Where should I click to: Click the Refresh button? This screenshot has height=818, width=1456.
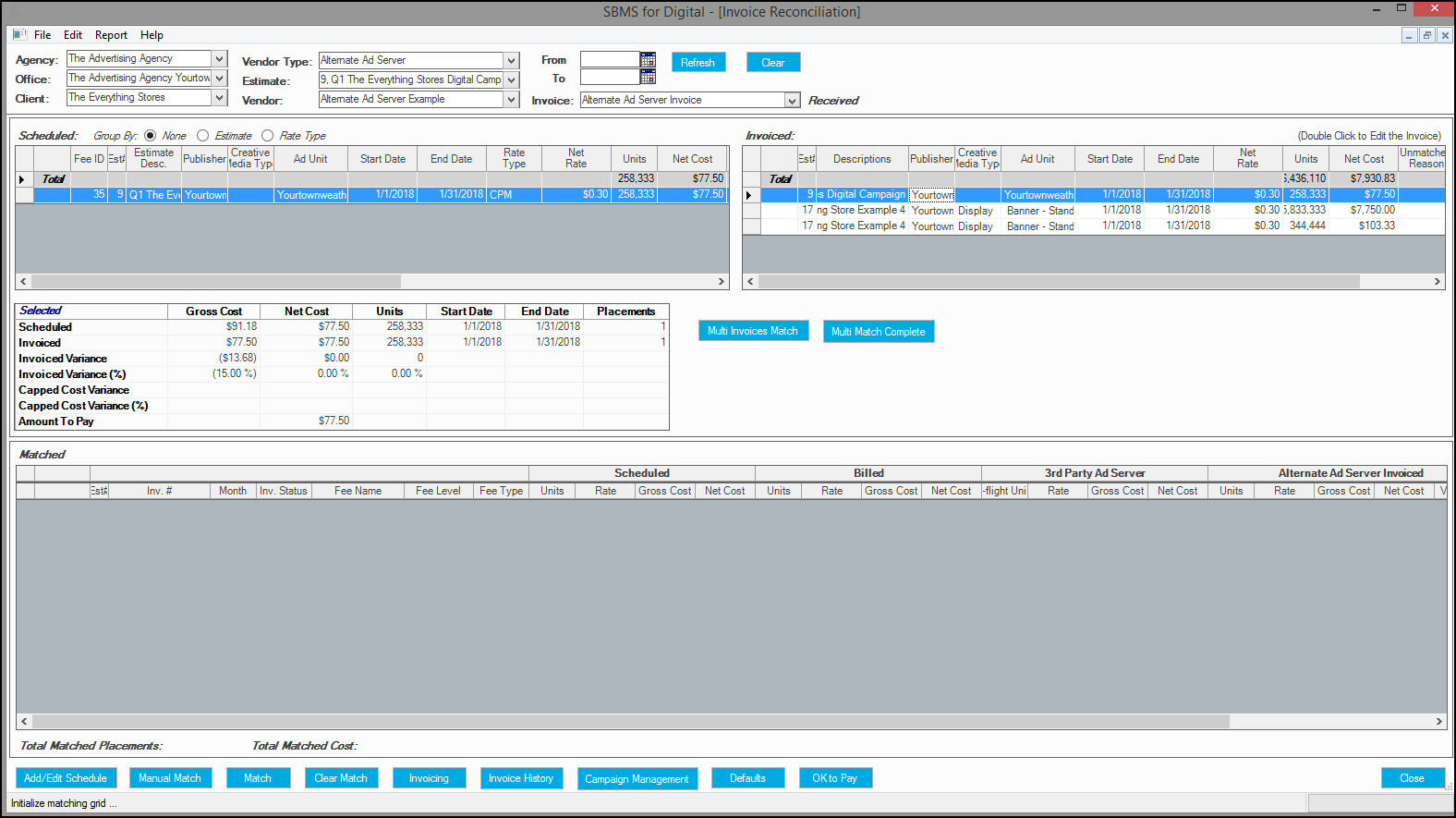coord(698,62)
